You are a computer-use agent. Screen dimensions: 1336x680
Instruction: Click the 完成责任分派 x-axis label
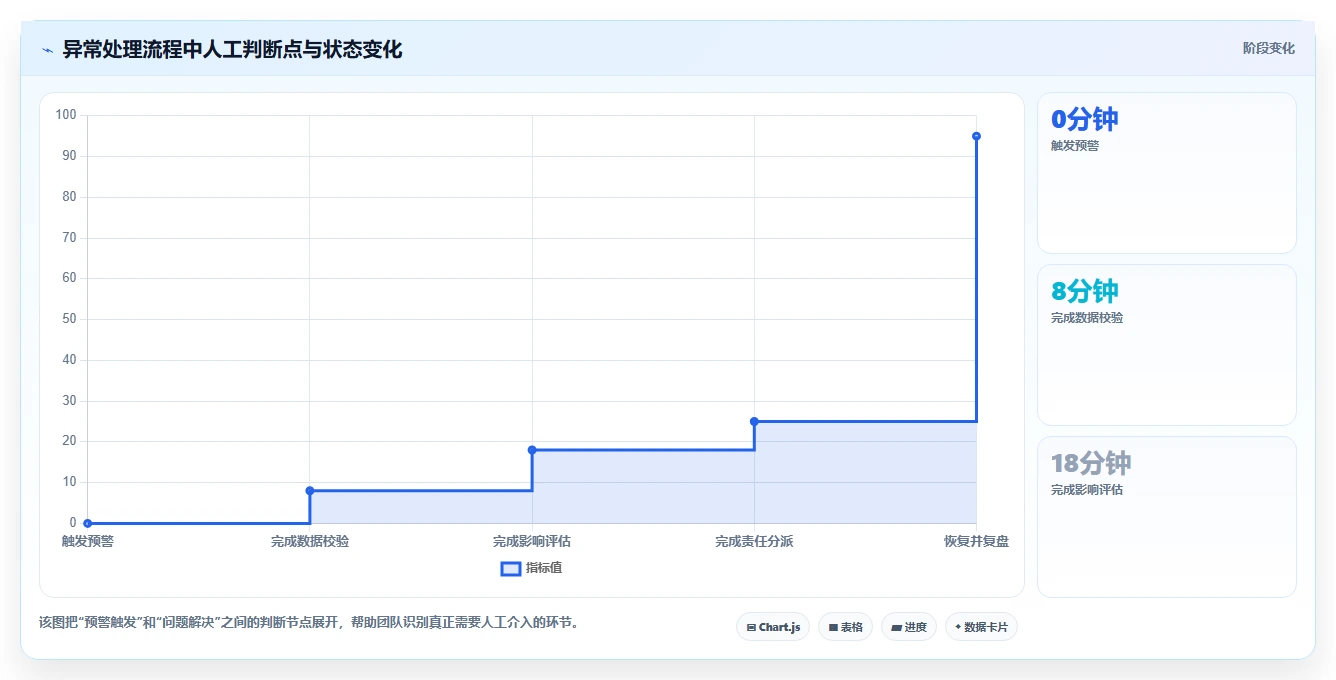pos(754,541)
